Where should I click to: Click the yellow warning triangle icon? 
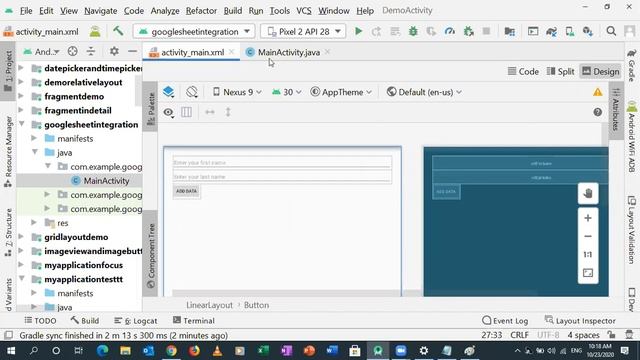click(598, 92)
